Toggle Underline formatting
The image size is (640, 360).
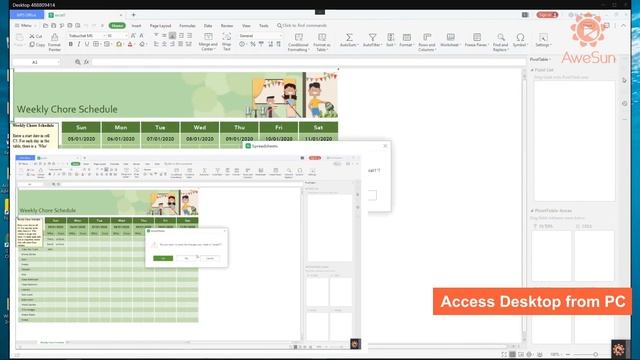click(87, 44)
